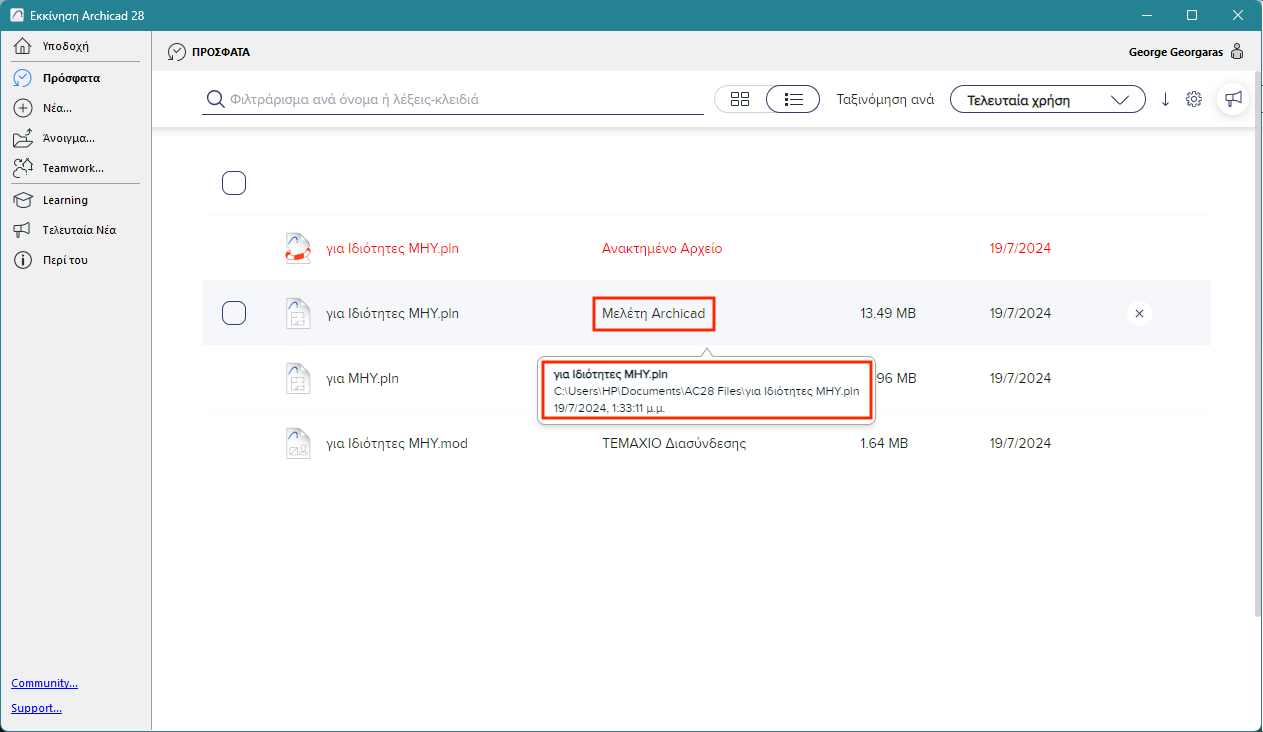Click the 1.64 MB size value
Viewport: 1263px width, 732px height.
point(884,443)
